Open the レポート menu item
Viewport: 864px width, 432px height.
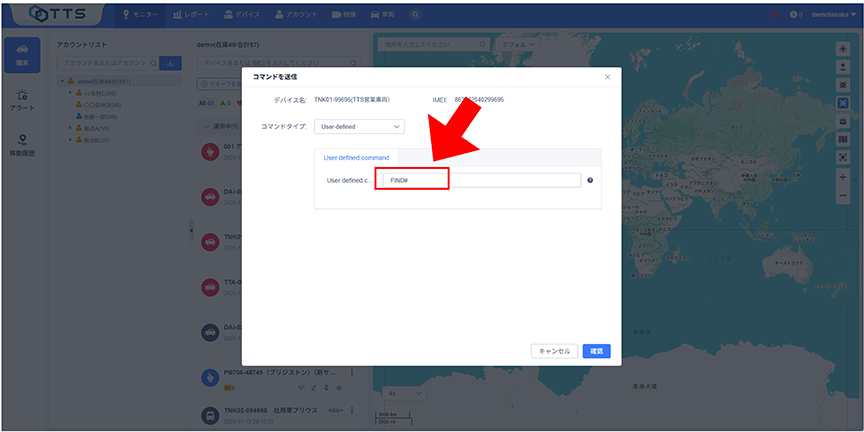point(191,15)
